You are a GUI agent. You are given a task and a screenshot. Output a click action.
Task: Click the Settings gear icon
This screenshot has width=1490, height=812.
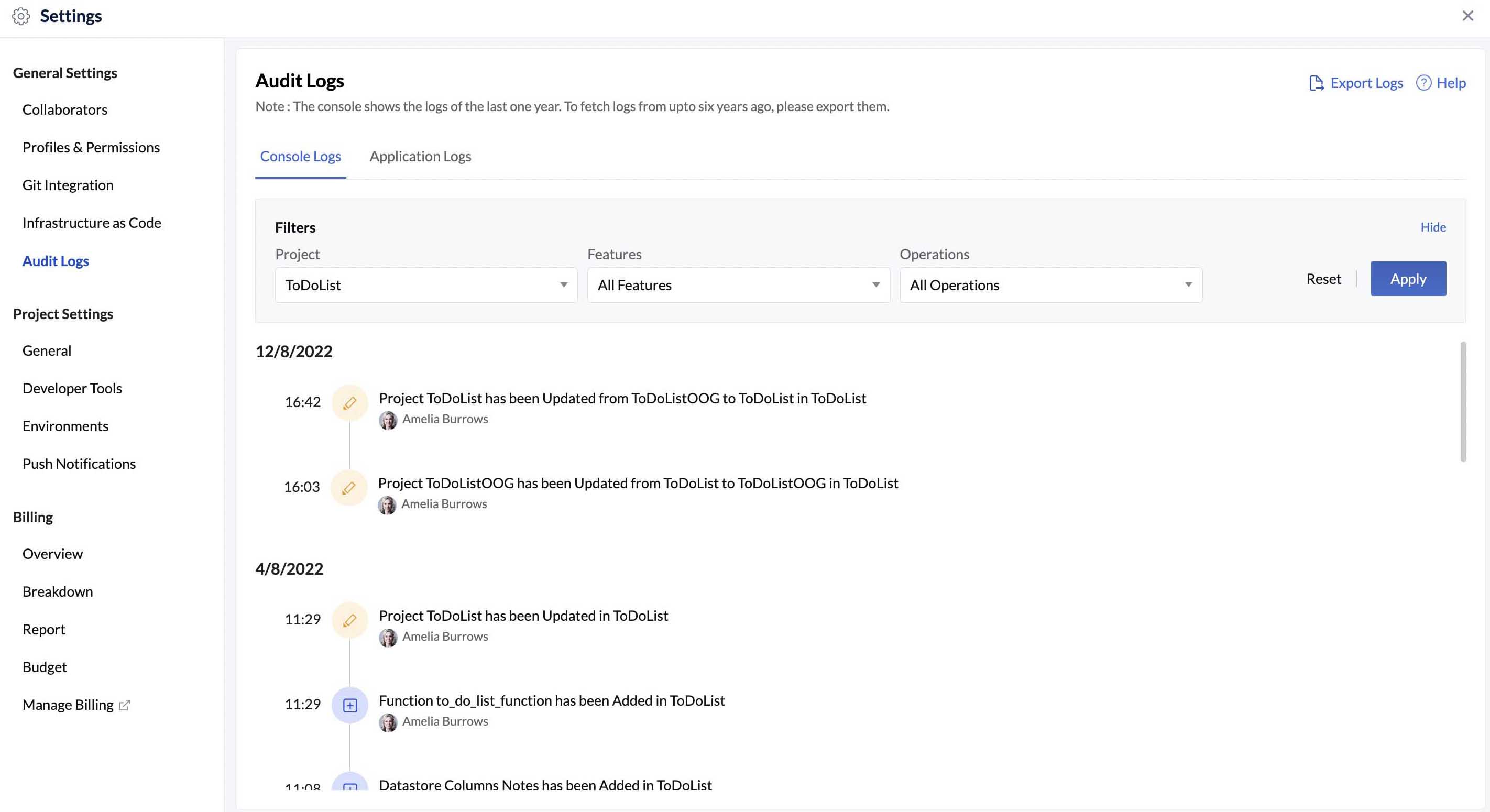point(21,16)
